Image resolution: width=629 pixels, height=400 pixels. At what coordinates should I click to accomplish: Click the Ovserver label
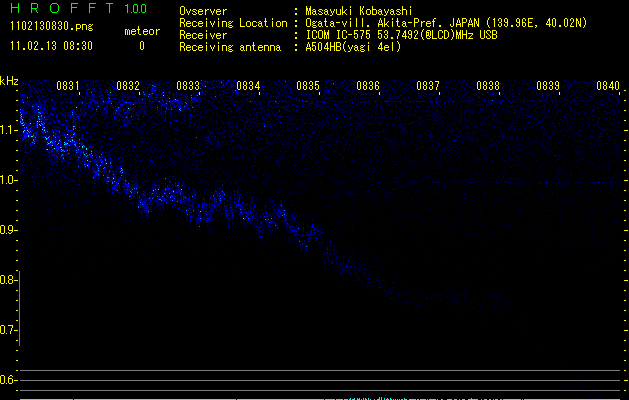tap(203, 11)
